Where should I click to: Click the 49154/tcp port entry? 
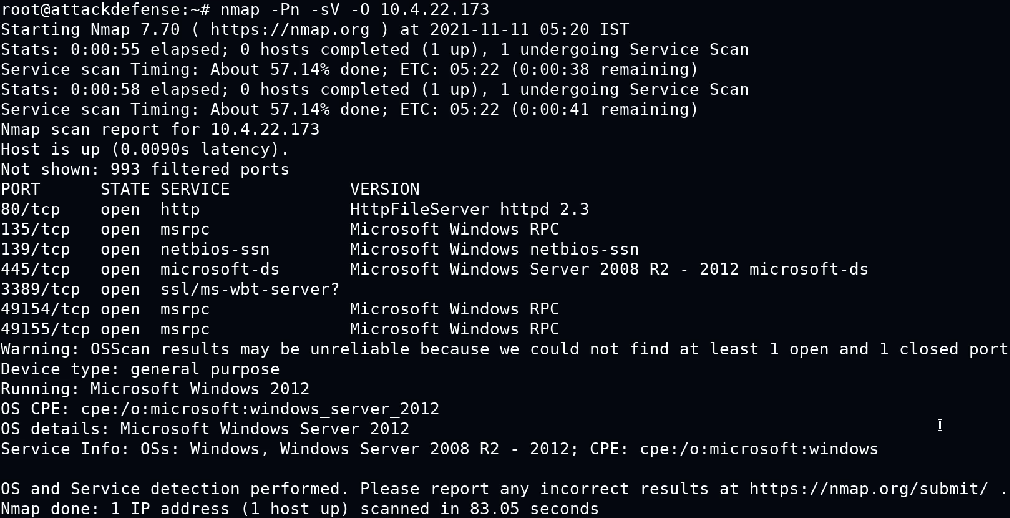(x=45, y=309)
